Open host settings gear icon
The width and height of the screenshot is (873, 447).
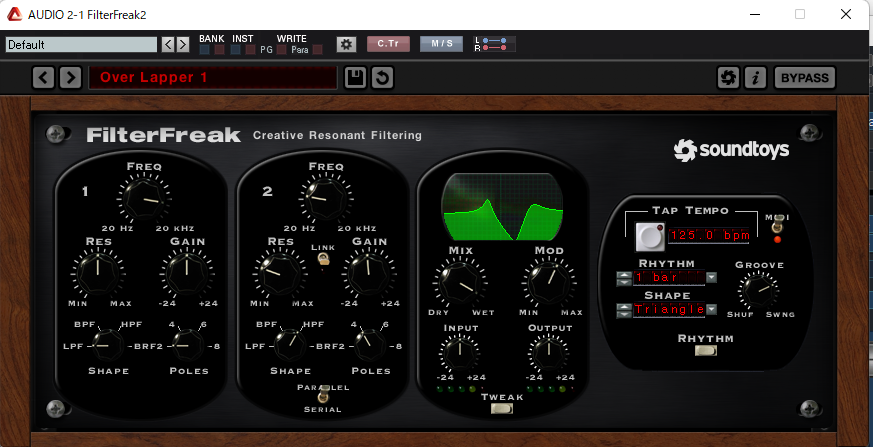pyautogui.click(x=346, y=45)
